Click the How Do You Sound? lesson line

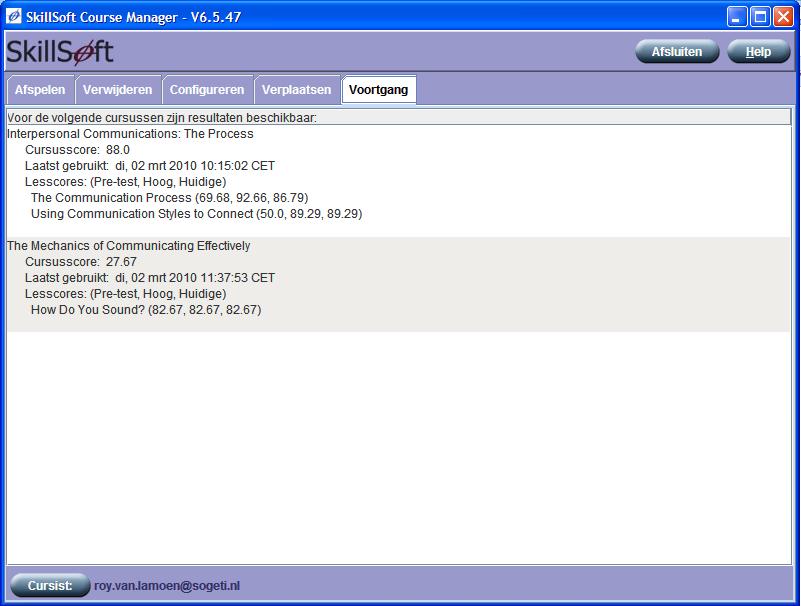145,310
